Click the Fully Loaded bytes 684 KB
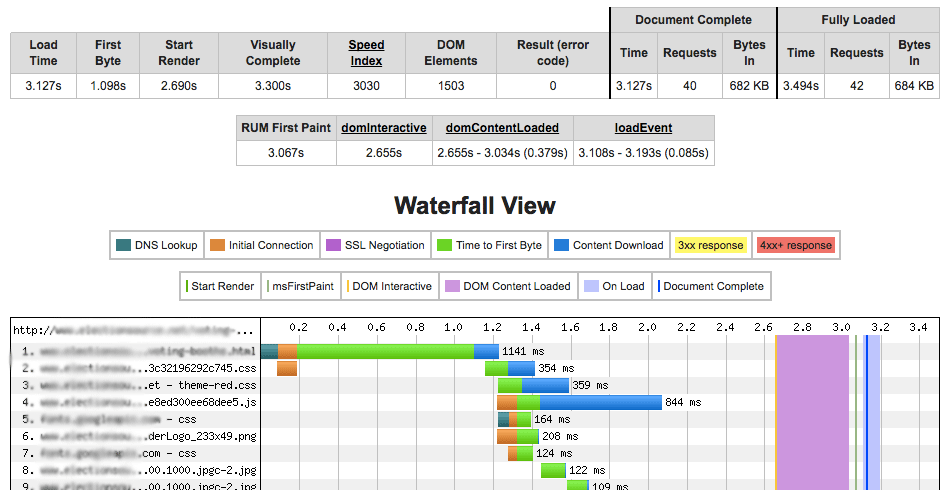This screenshot has height=490, width=948. 914,86
